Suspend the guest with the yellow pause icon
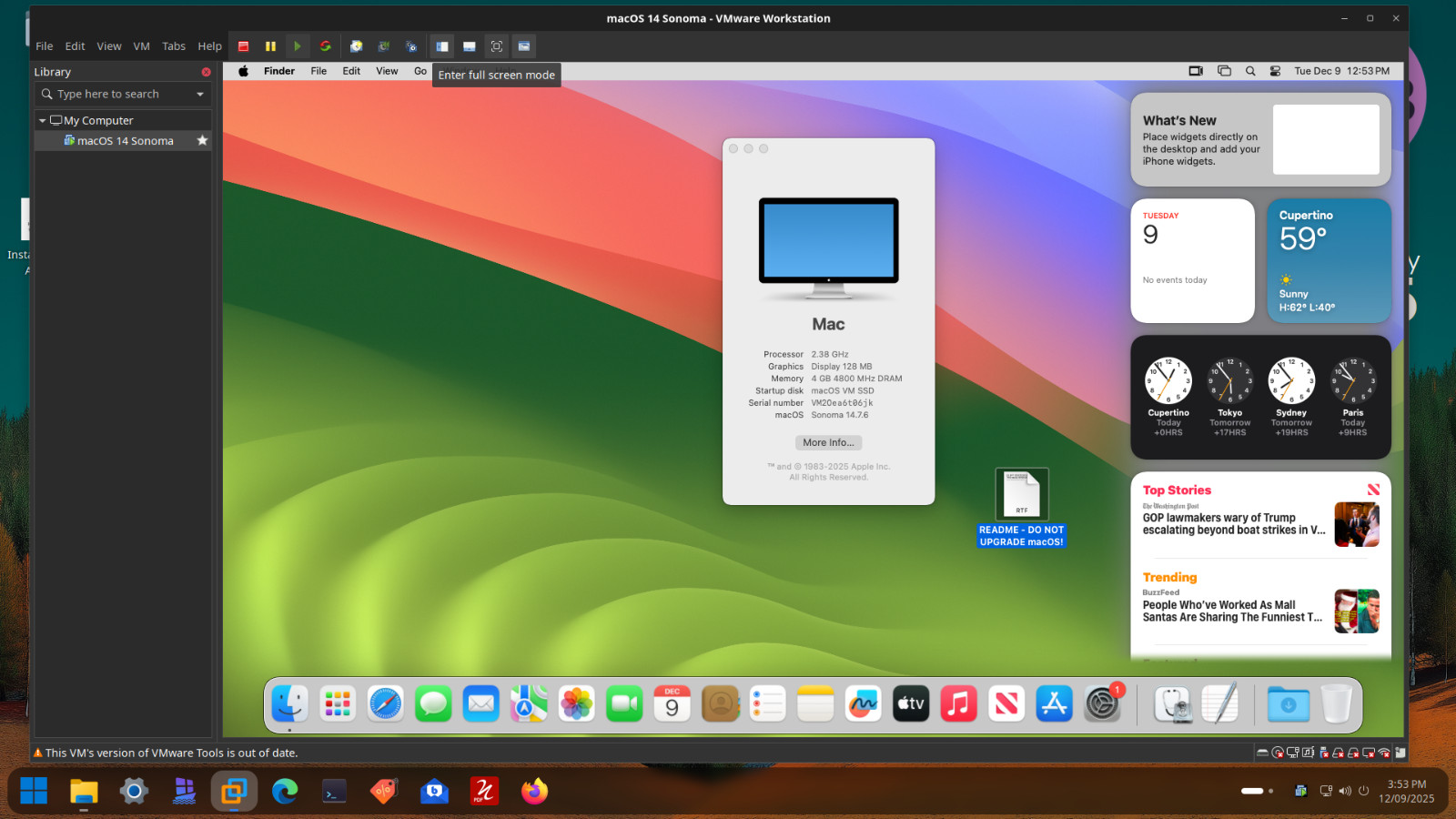Image resolution: width=1456 pixels, height=819 pixels. pyautogui.click(x=270, y=46)
